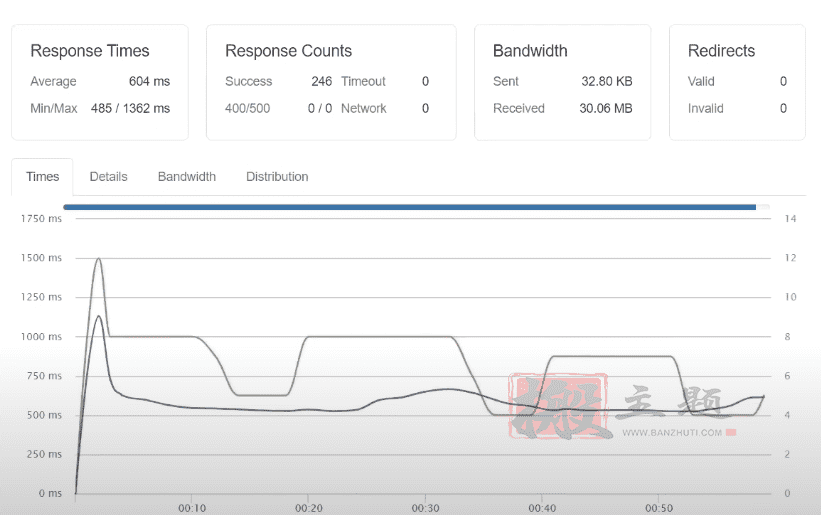Open the Details tab
The height and width of the screenshot is (515, 821).
(x=108, y=177)
